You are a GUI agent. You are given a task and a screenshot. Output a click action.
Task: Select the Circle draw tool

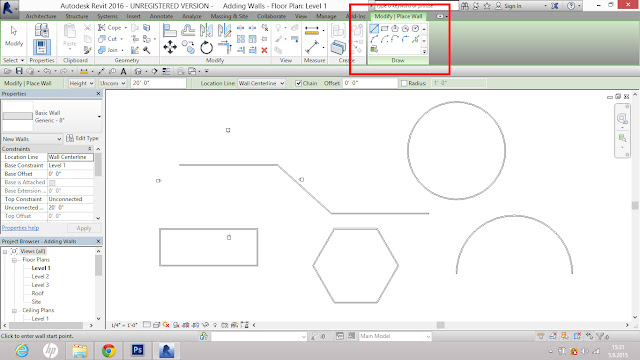[415, 29]
